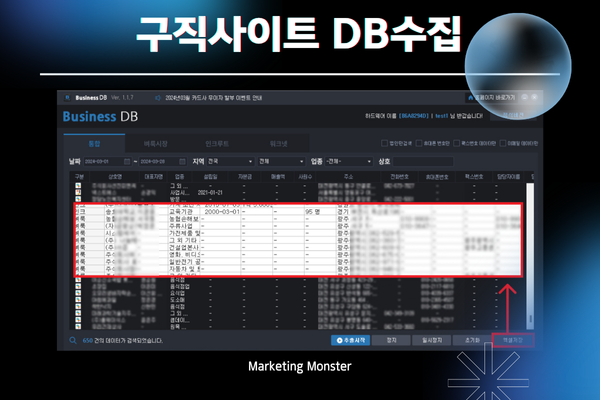600x400 pixels.
Task: Click the 650 result count in status bar
Action: pyautogui.click(x=88, y=340)
